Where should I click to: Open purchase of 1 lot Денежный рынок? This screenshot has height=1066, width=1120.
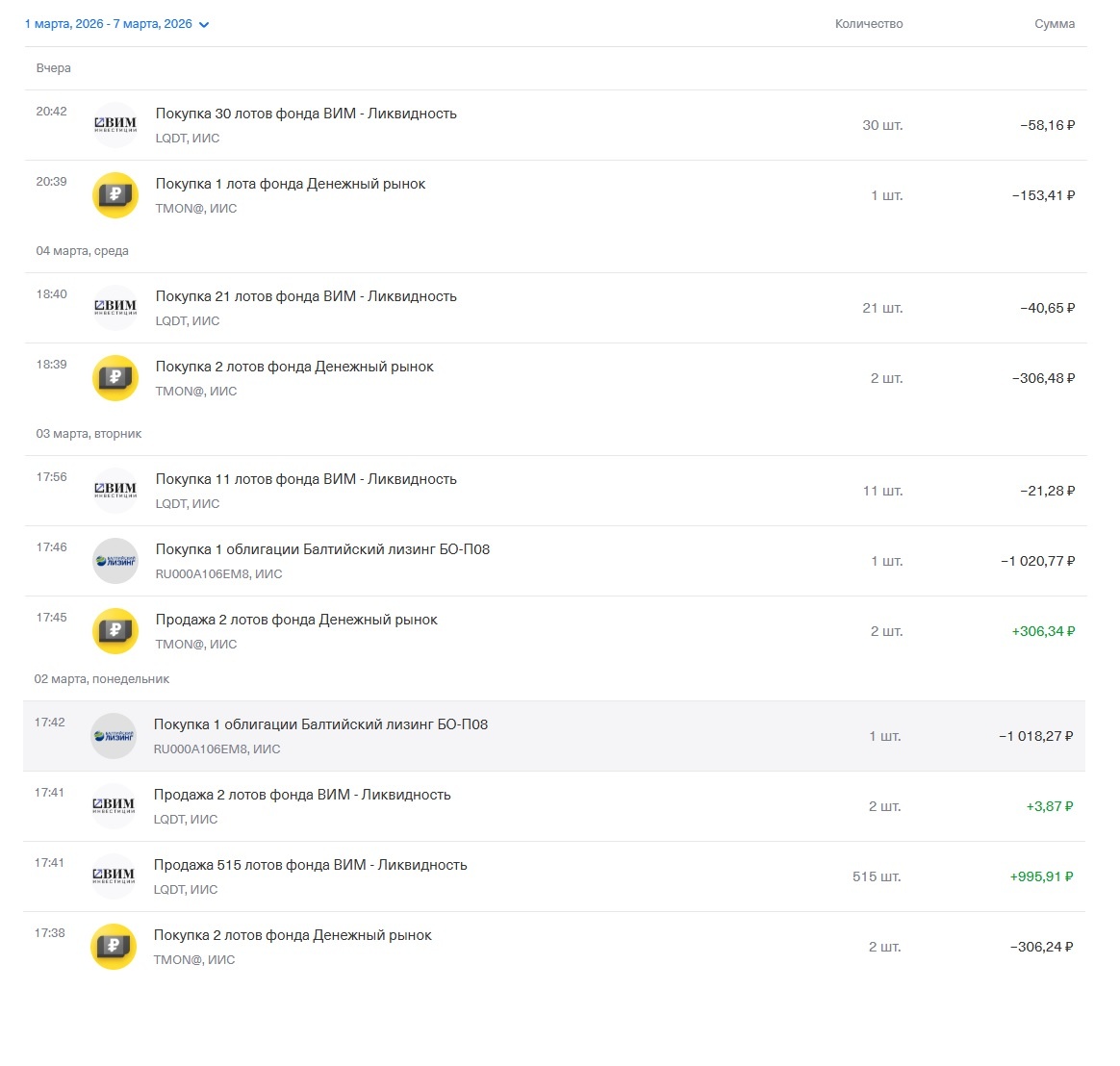556,195
